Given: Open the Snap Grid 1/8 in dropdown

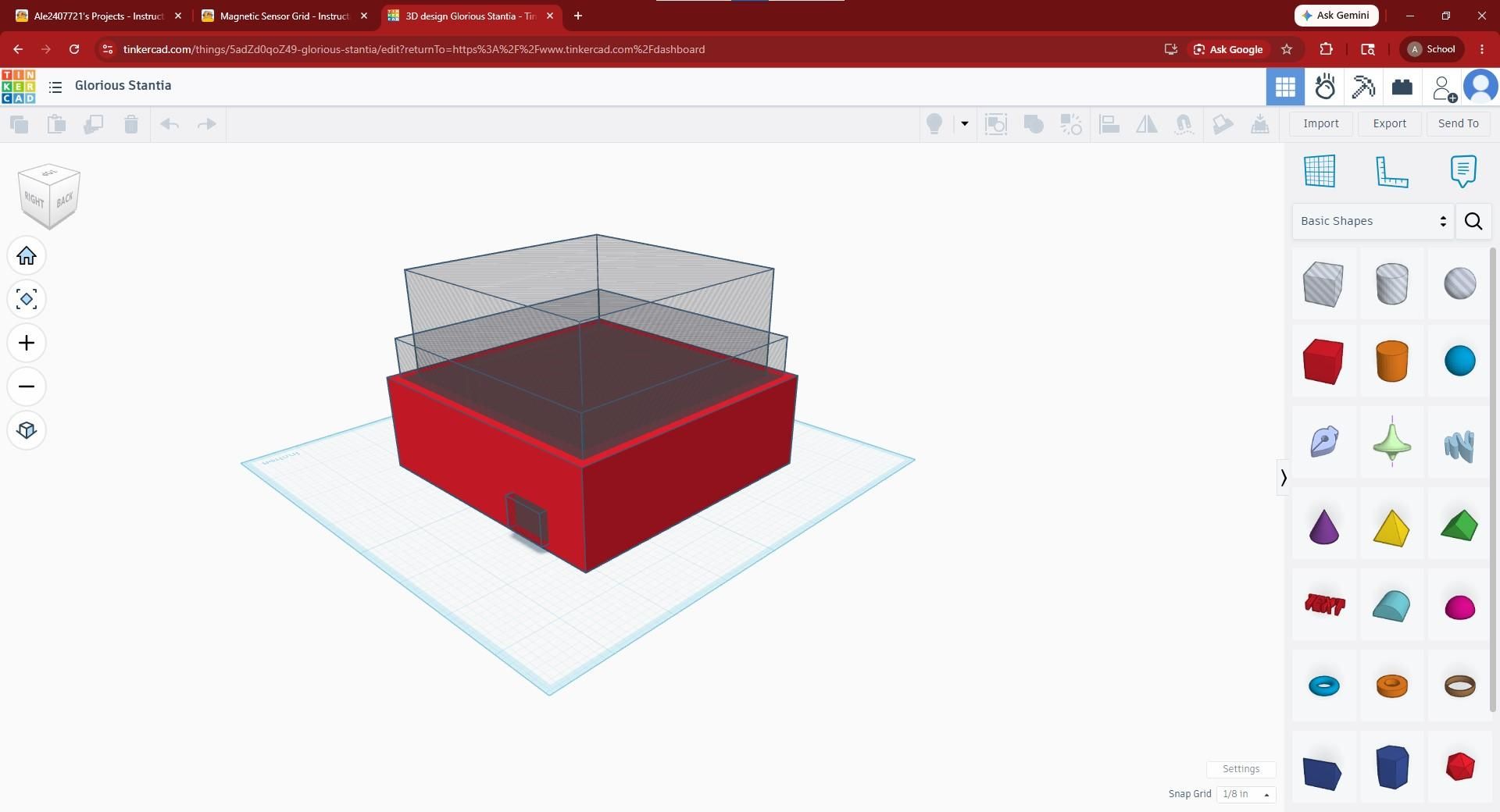Looking at the screenshot, I should click(1245, 794).
